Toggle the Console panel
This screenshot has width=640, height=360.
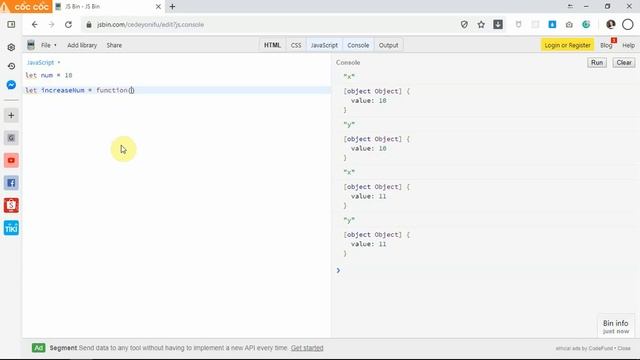pyautogui.click(x=358, y=45)
